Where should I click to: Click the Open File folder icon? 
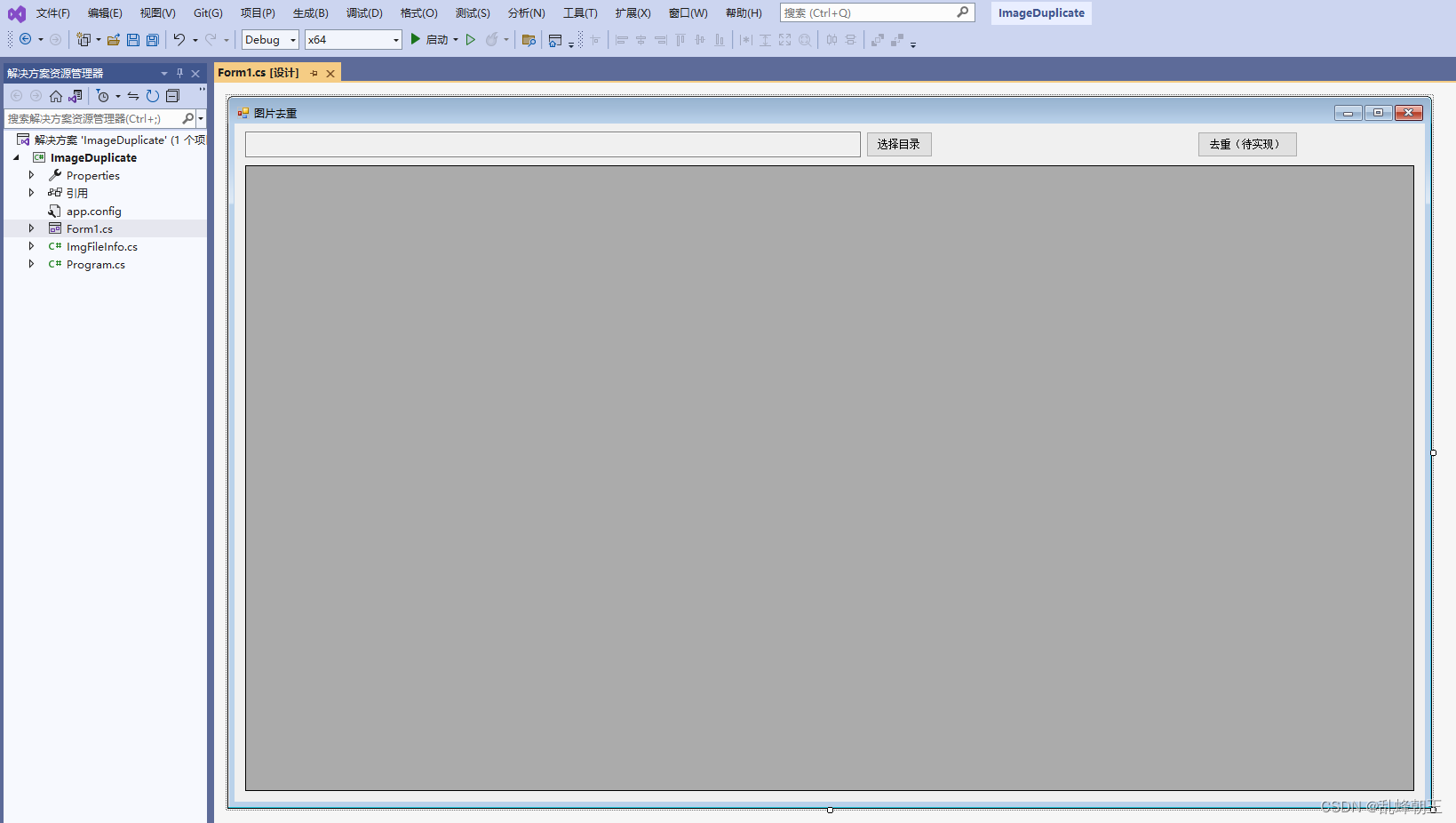click(114, 39)
